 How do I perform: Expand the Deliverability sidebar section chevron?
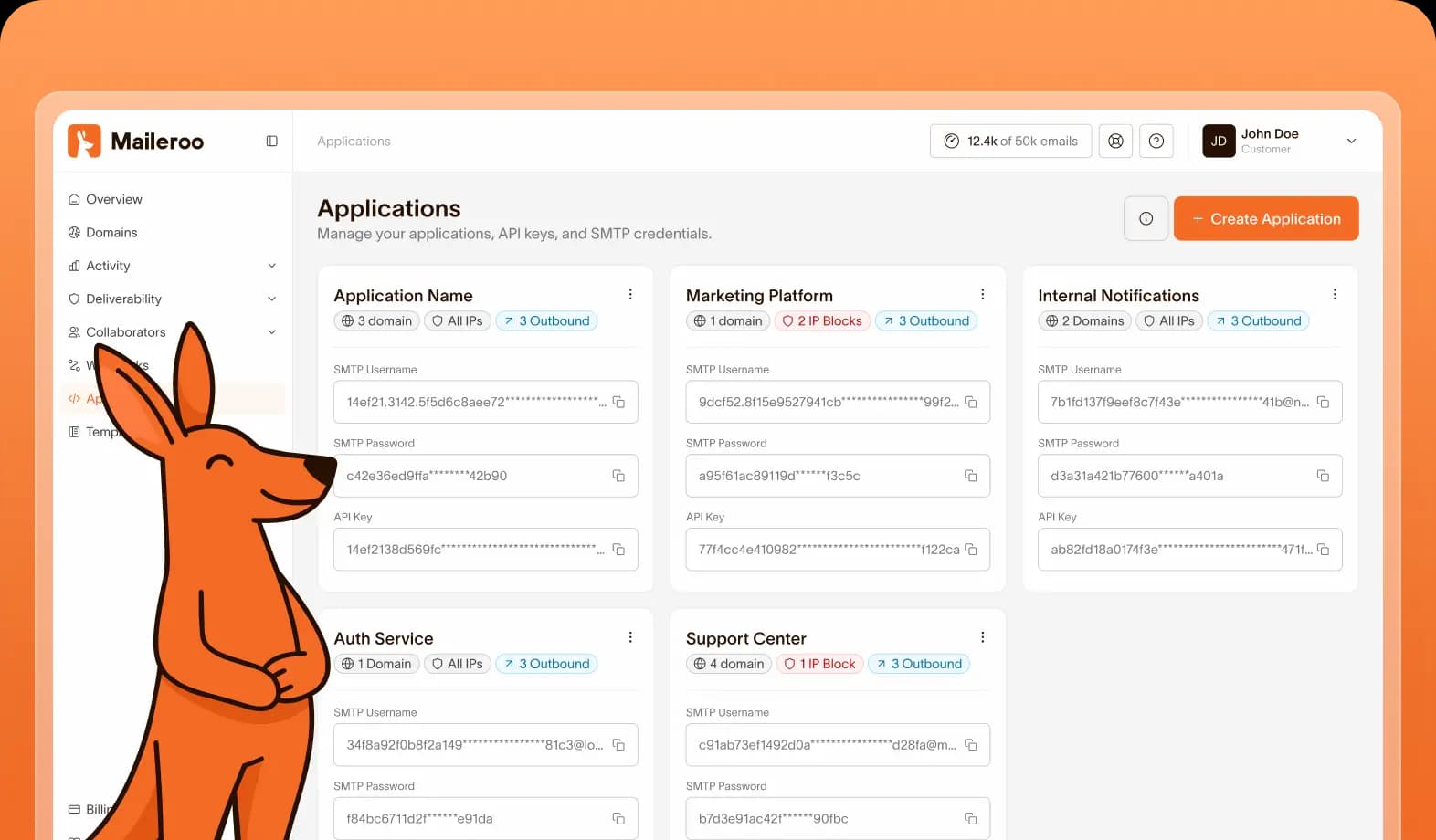click(271, 299)
